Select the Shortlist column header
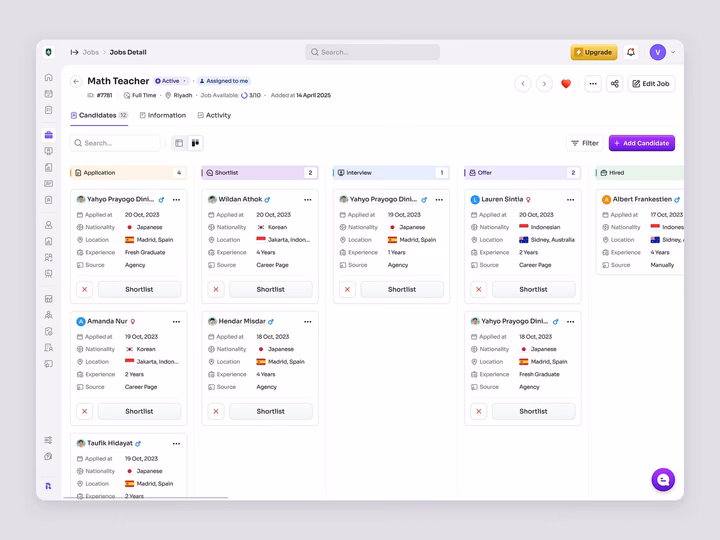 (x=260, y=173)
